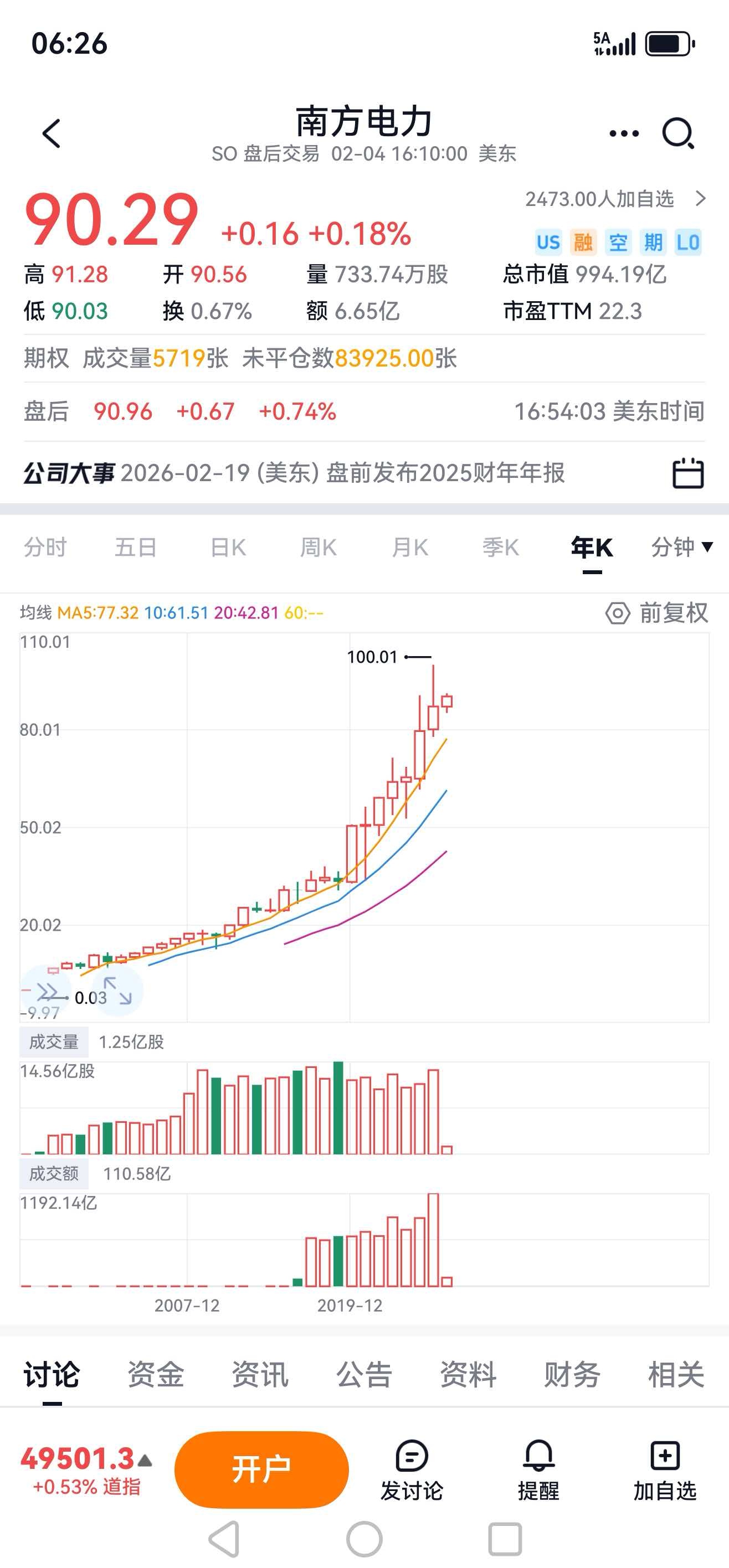Tap the MA5:77.32 moving average value

point(98,612)
